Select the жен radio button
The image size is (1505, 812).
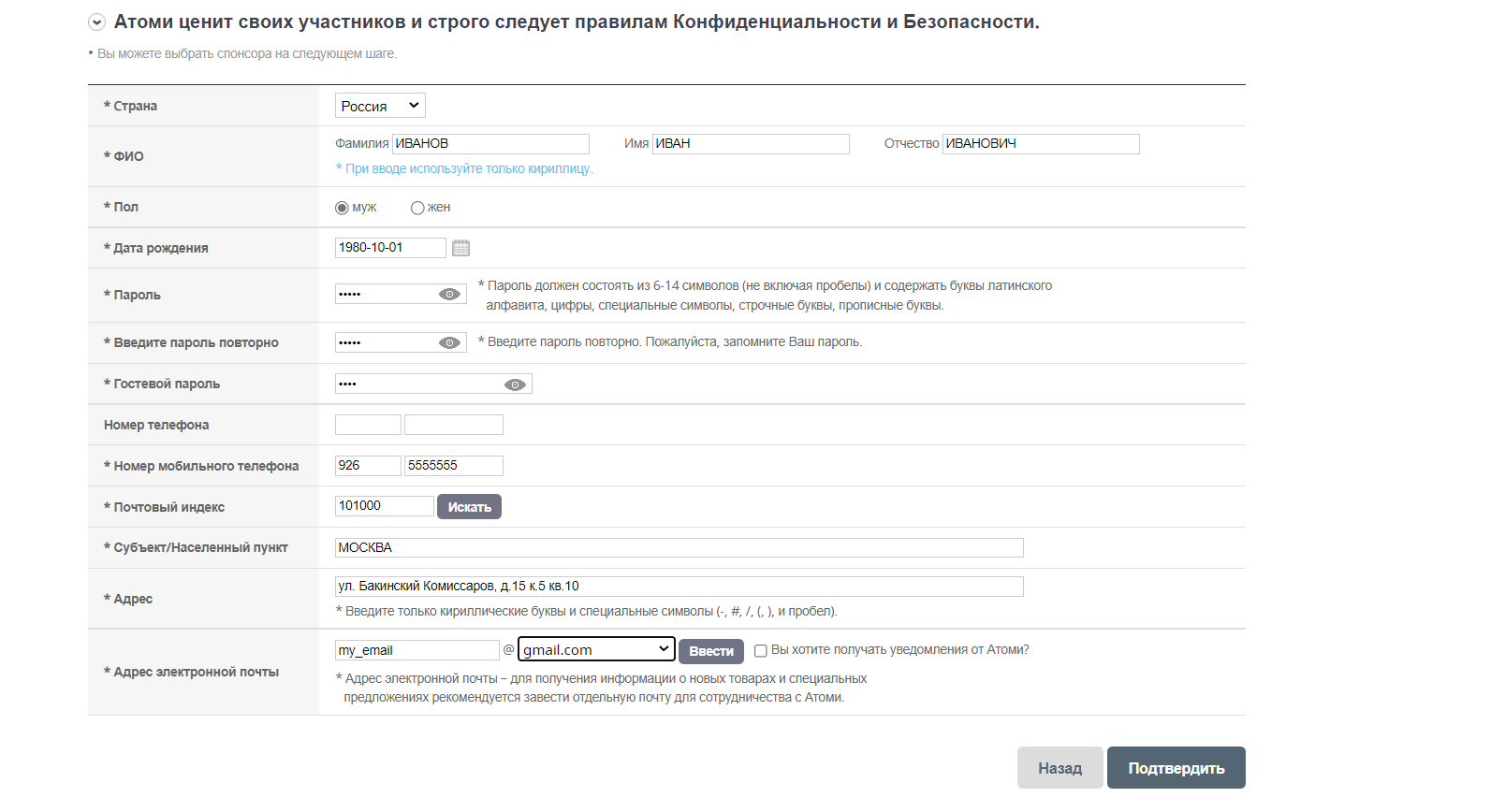point(417,208)
